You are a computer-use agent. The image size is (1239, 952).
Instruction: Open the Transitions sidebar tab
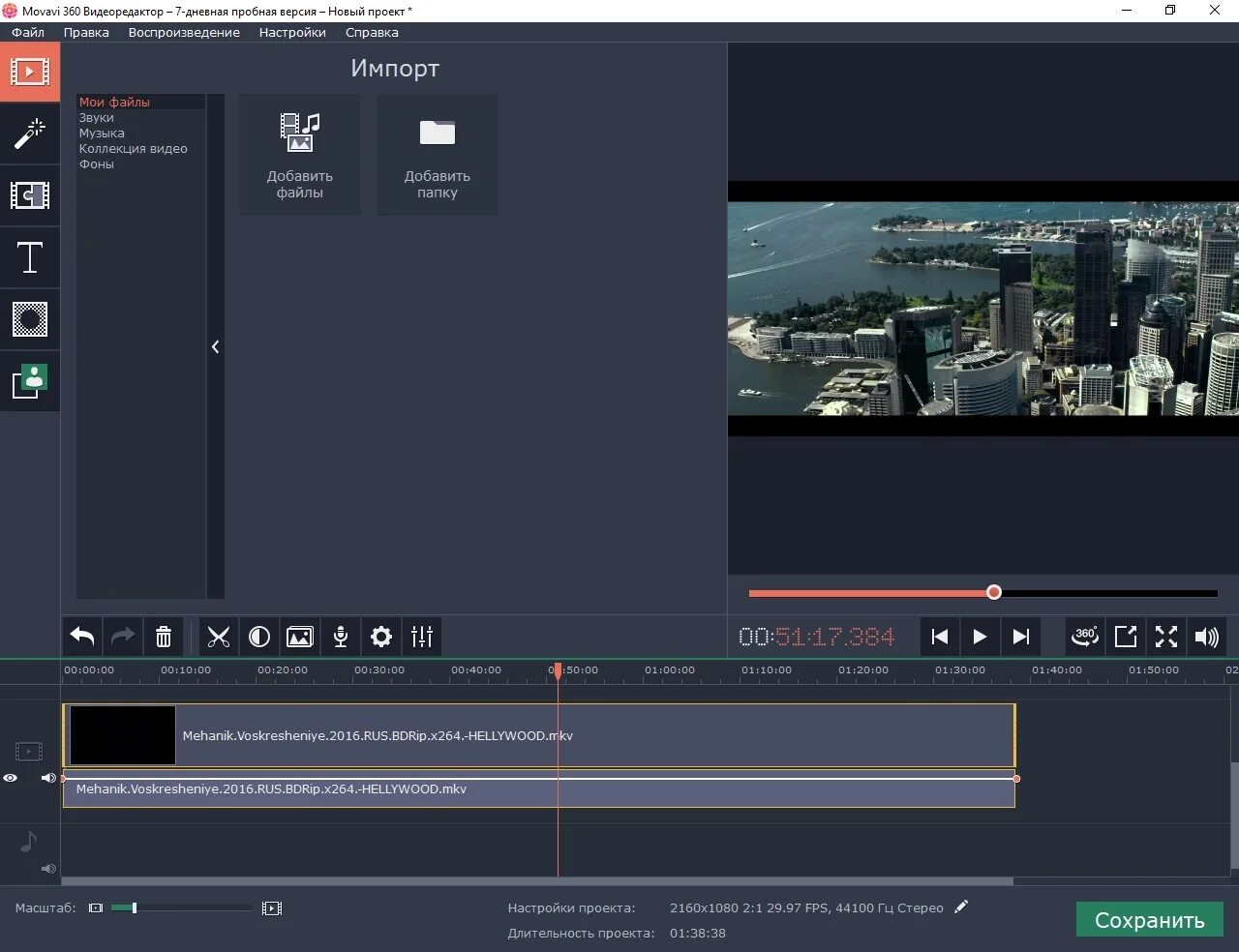30,195
